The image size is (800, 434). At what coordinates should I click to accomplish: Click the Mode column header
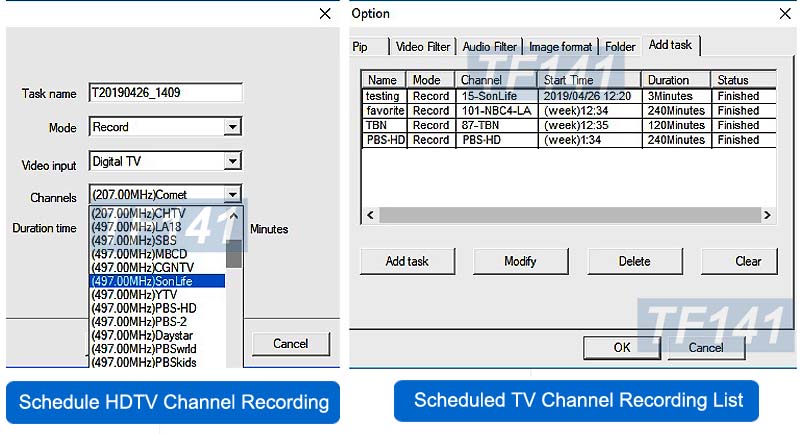pyautogui.click(x=431, y=80)
